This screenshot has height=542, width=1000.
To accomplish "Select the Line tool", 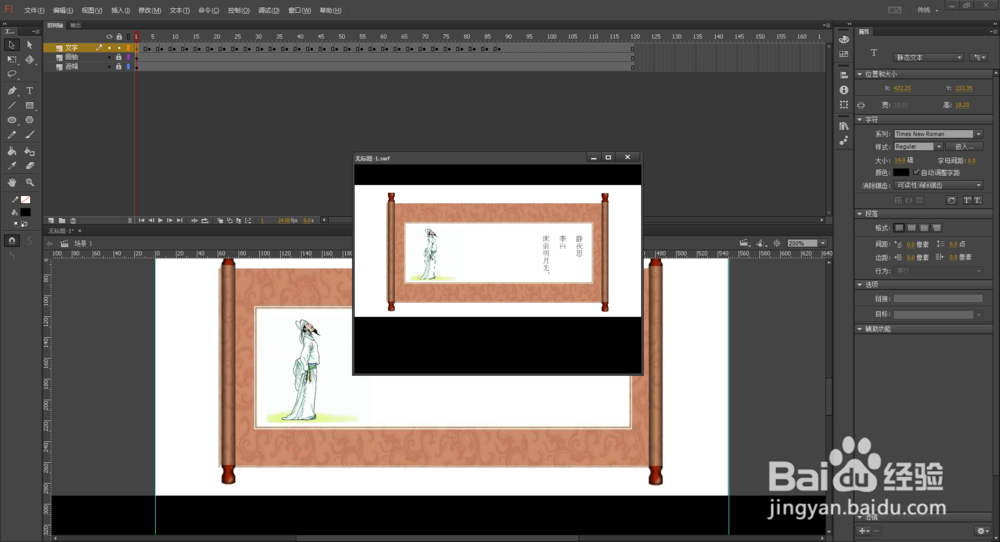I will tap(11, 105).
